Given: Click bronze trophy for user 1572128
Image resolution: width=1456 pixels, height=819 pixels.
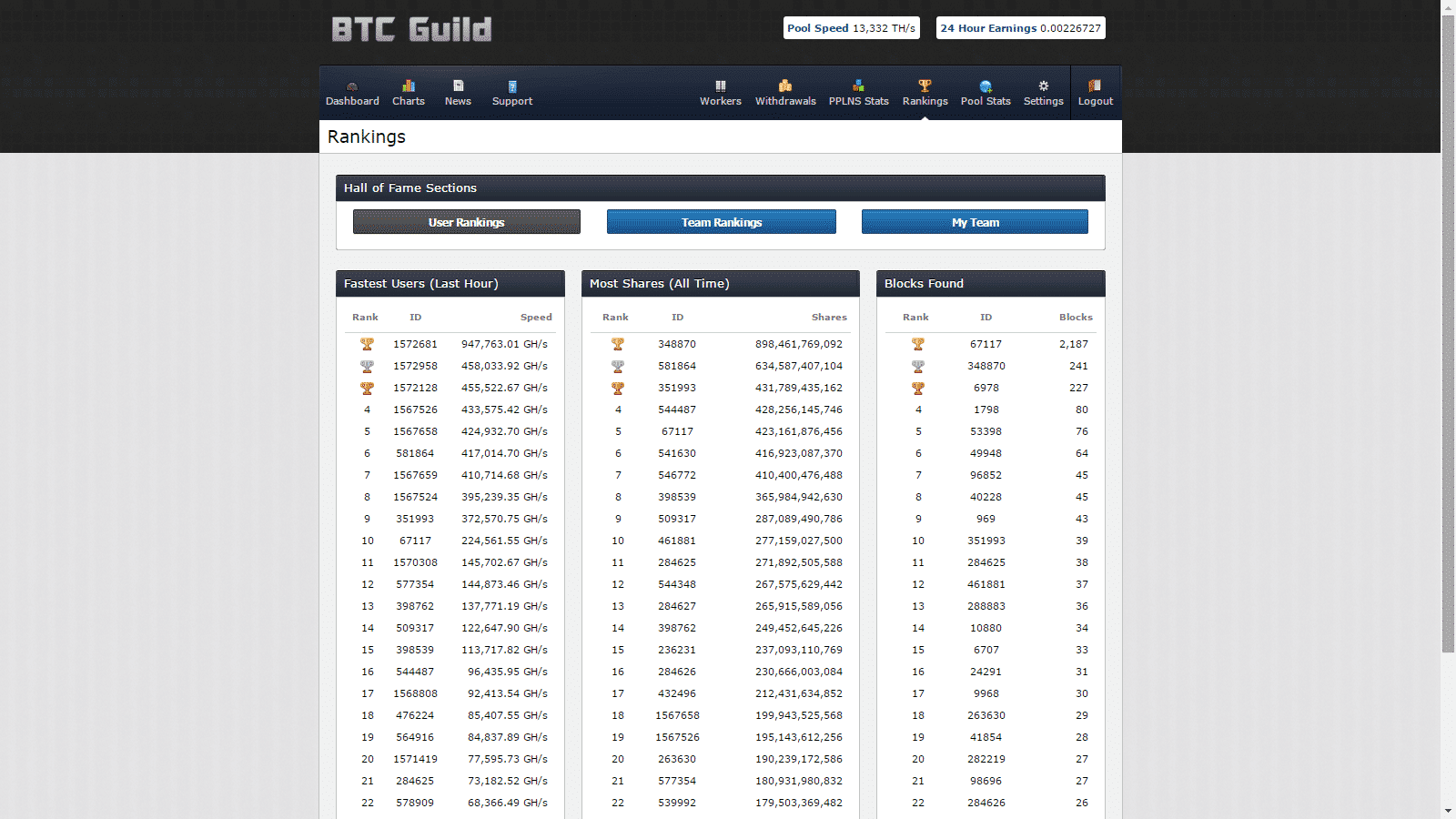Looking at the screenshot, I should (x=367, y=388).
